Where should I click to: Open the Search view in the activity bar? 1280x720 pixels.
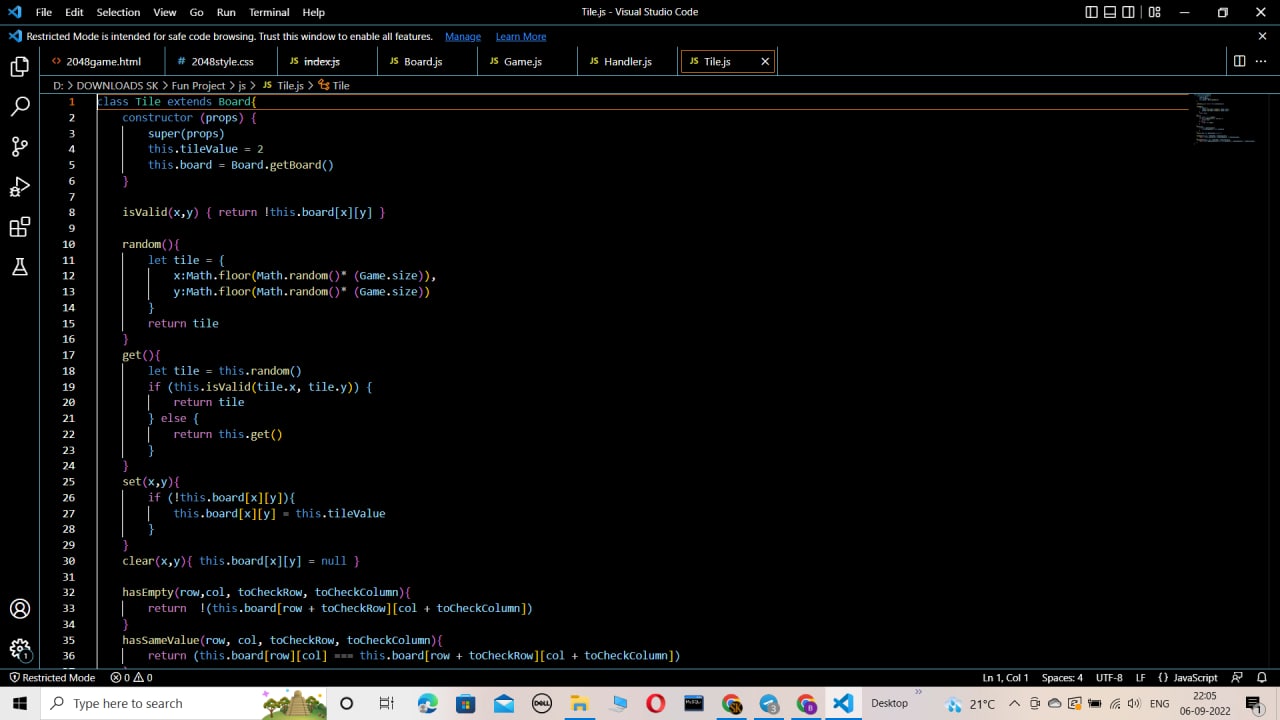[x=19, y=107]
